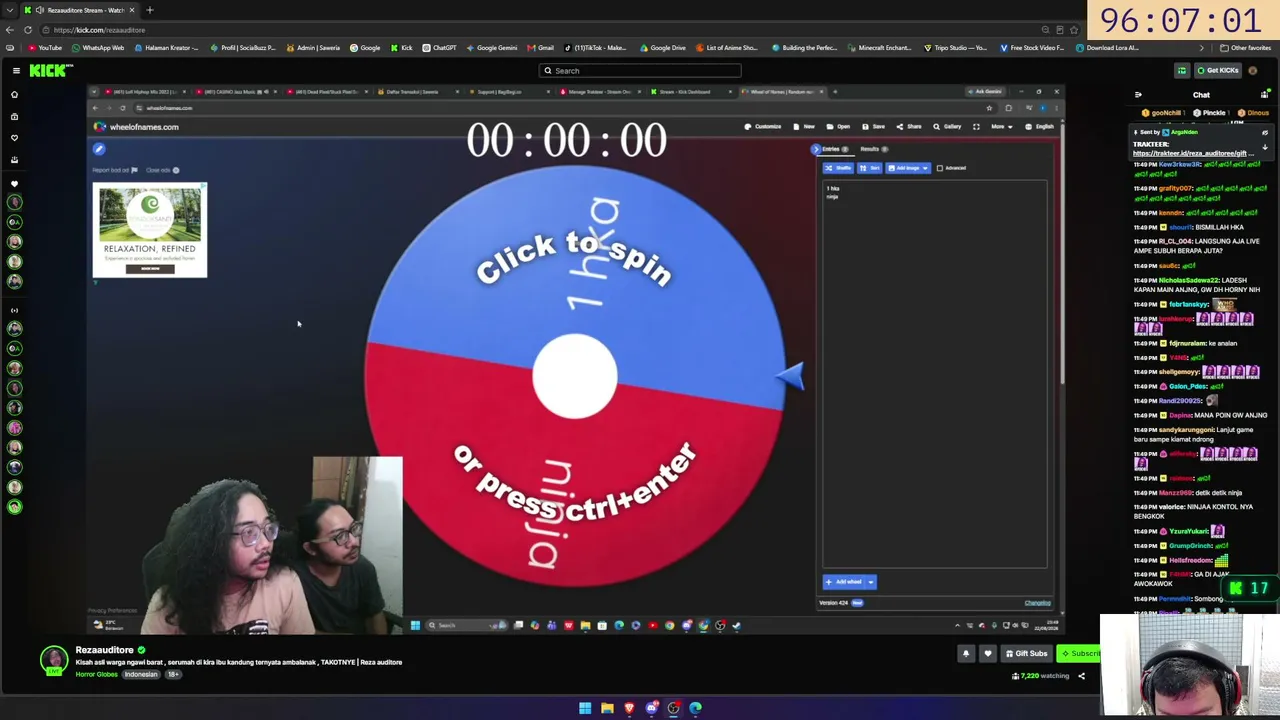
Task: Open the Changelog link
Action: 1037,603
